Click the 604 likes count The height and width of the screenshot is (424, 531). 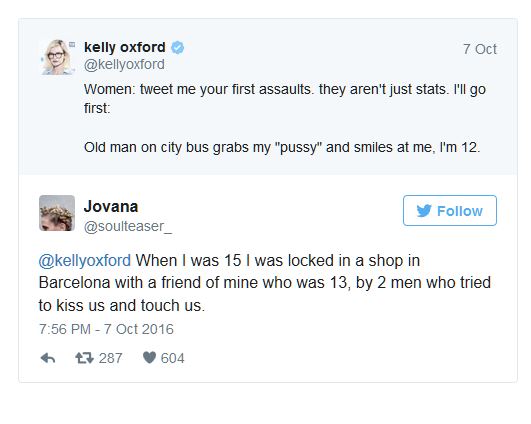pos(172,358)
